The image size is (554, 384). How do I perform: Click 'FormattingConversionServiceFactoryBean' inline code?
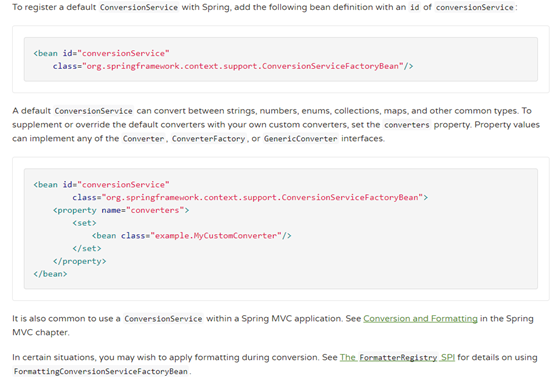[x=101, y=372]
